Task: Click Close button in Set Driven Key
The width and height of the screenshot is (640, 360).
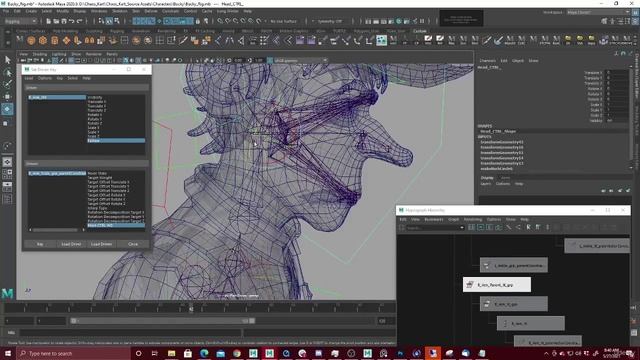Action: pyautogui.click(x=133, y=244)
